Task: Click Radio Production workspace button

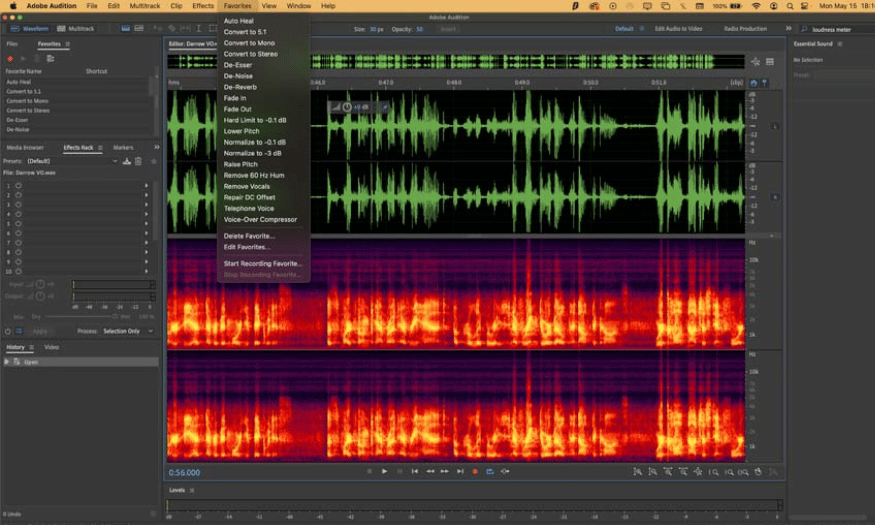Action: 745,29
